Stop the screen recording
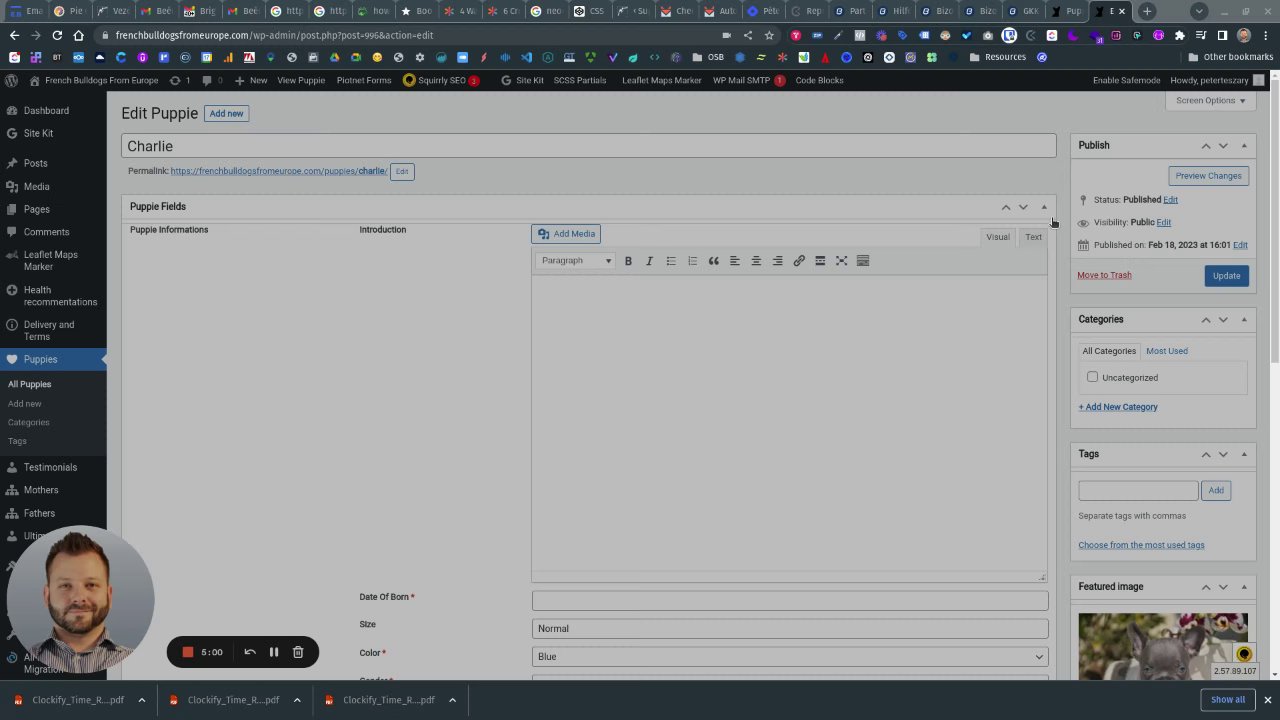Viewport: 1280px width, 720px height. tap(187, 652)
